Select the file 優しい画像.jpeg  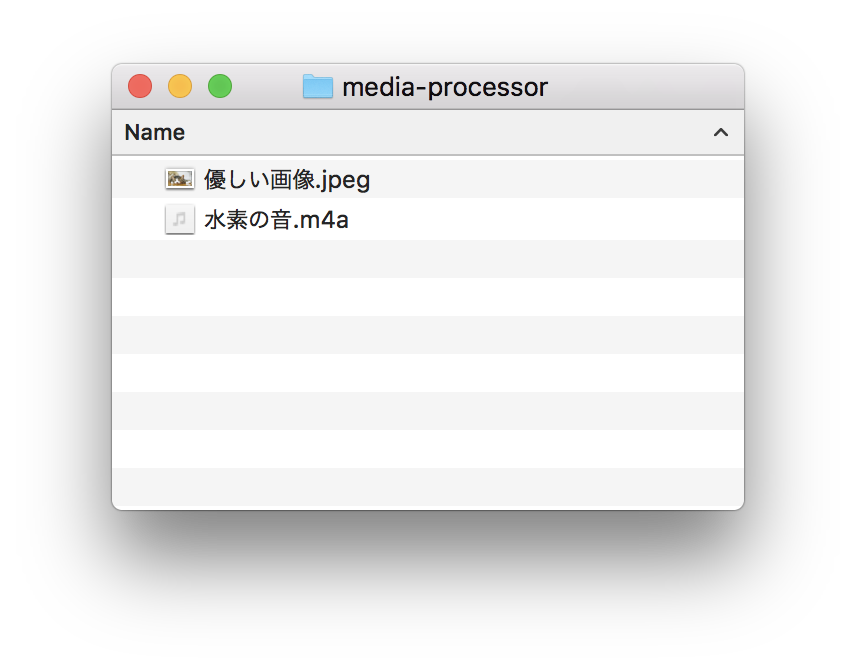point(287,180)
